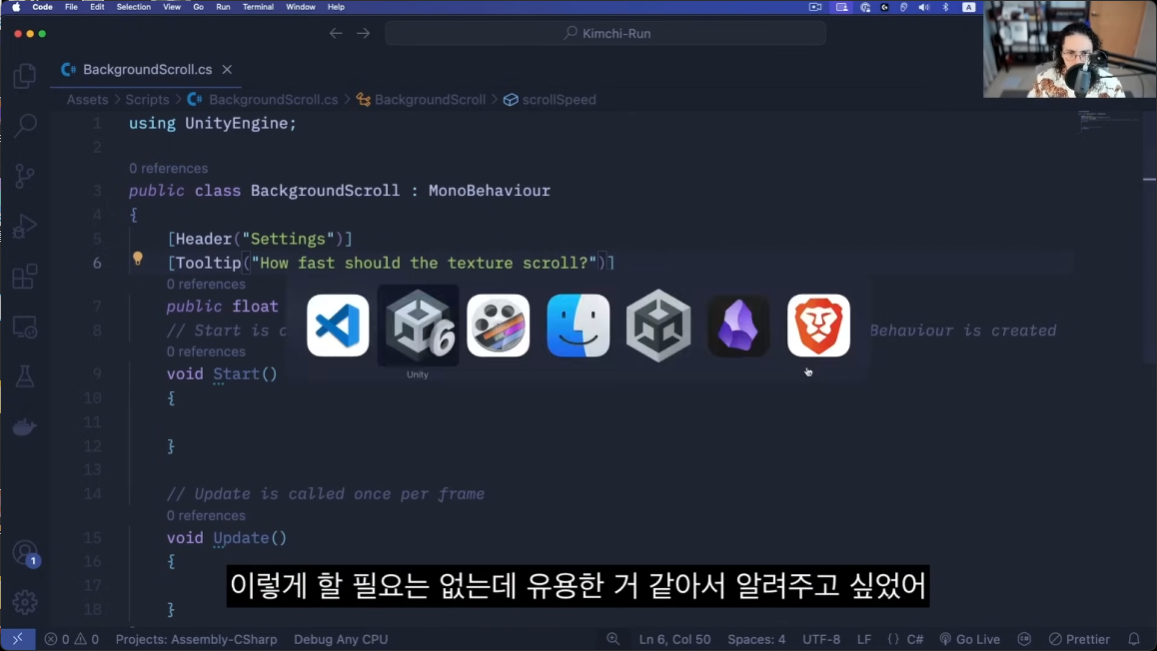Click the lightbulb code action icon

click(137, 258)
